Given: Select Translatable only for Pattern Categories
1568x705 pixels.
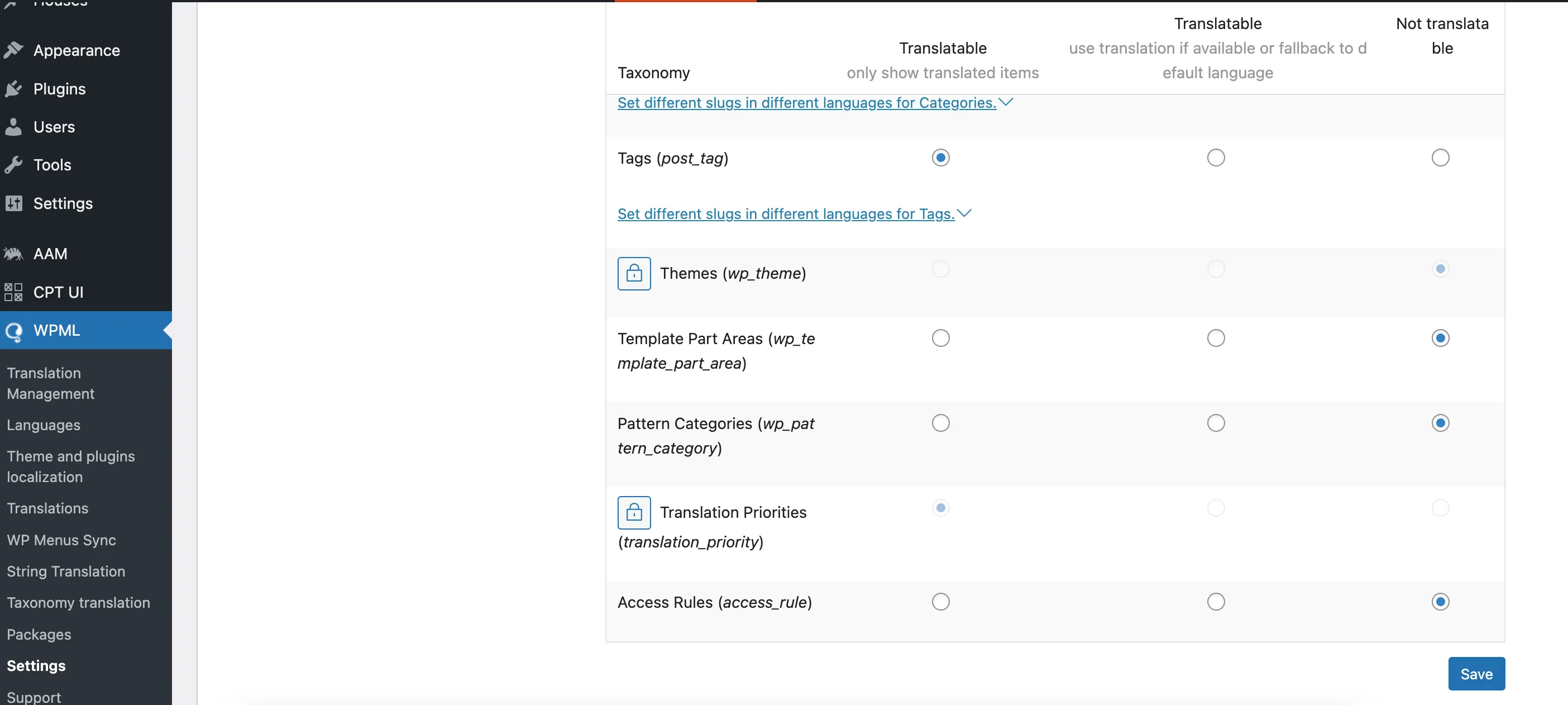Looking at the screenshot, I should point(940,423).
